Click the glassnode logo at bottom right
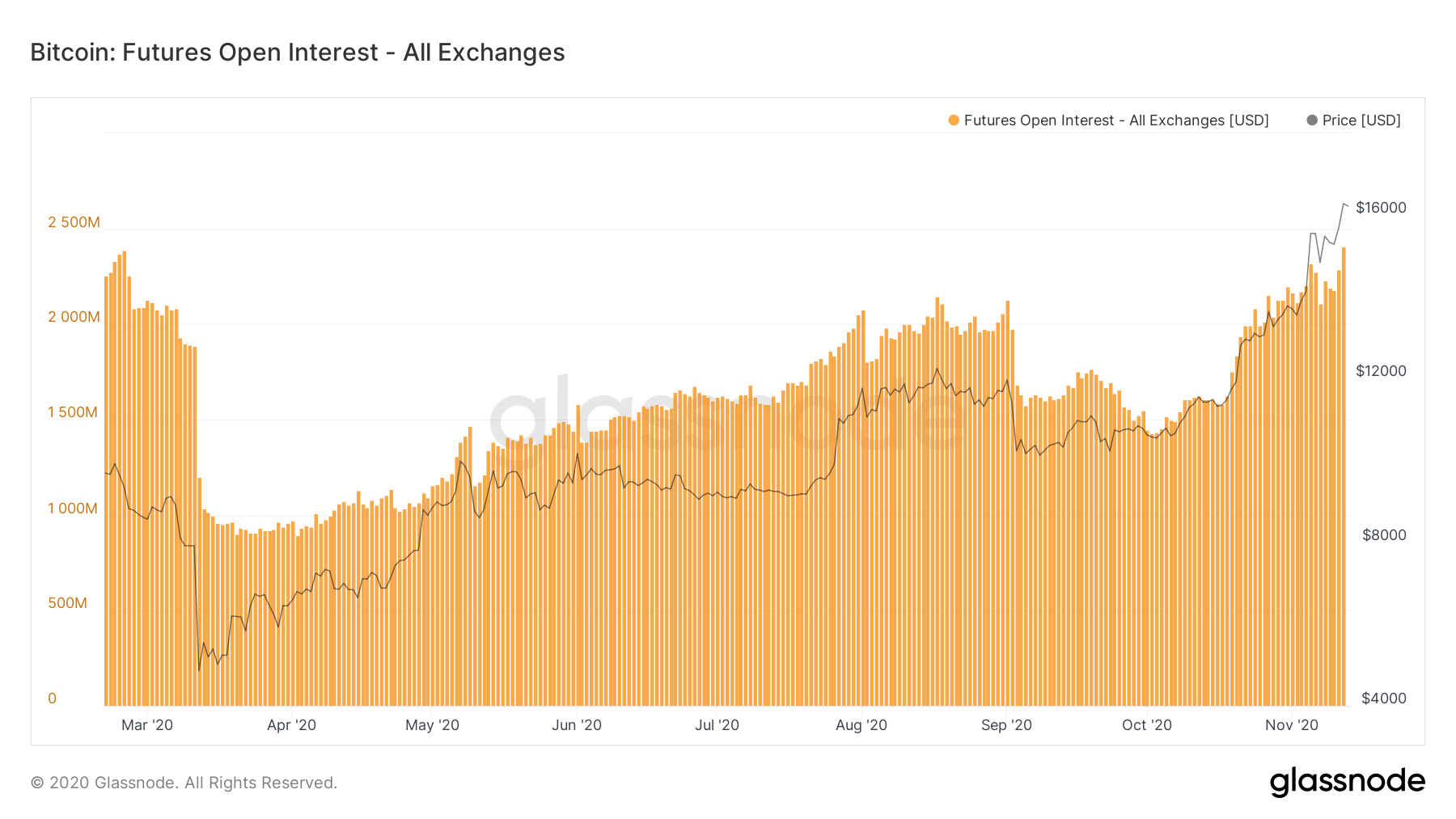 (1347, 782)
